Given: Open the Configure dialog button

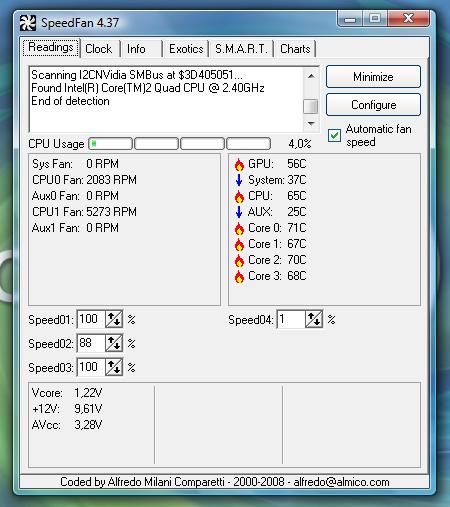Looking at the screenshot, I should (x=373, y=105).
